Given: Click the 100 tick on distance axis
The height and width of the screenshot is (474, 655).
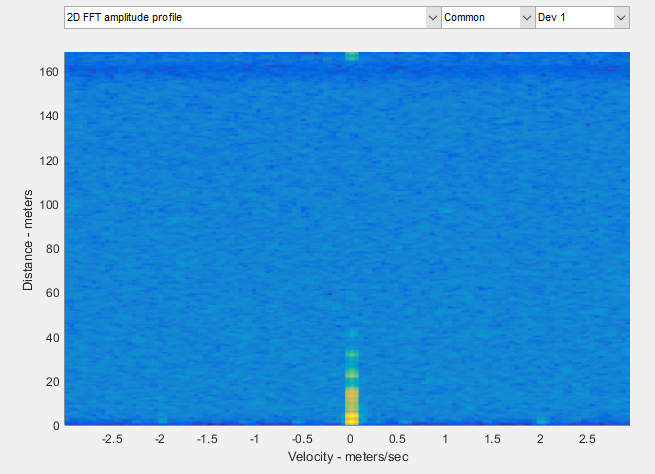Looking at the screenshot, I should click(49, 205).
